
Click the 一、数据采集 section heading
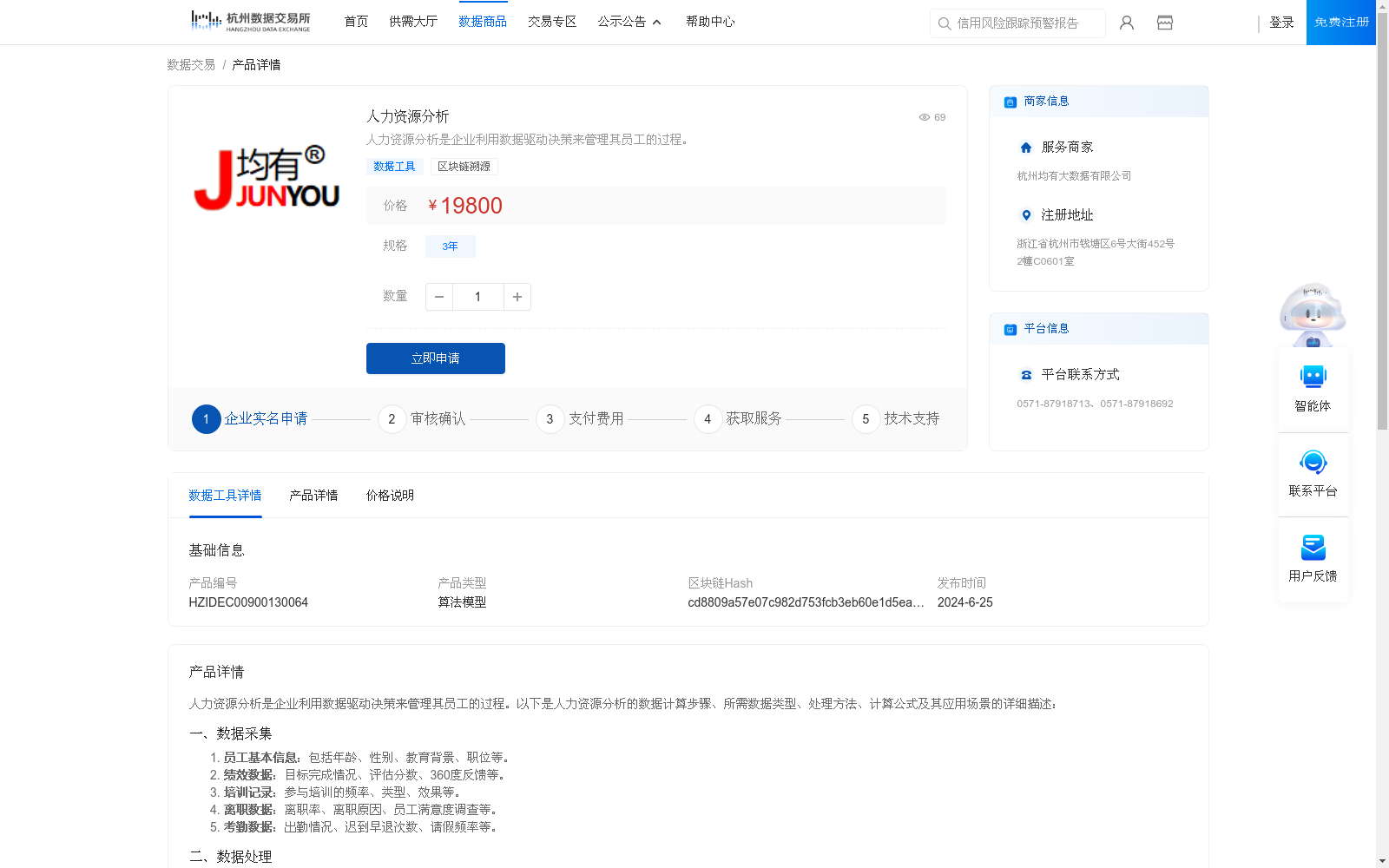(230, 733)
